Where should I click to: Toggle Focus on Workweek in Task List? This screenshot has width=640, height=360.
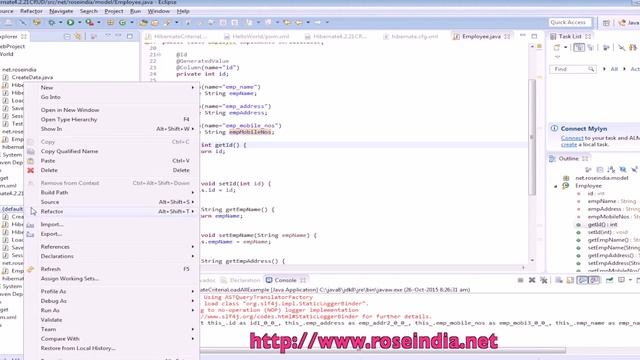(606, 47)
